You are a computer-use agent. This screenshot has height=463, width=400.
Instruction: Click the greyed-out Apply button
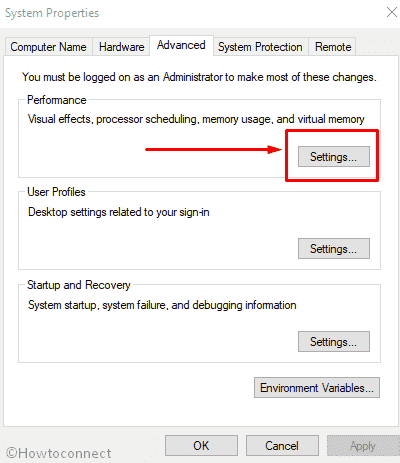coord(363,446)
